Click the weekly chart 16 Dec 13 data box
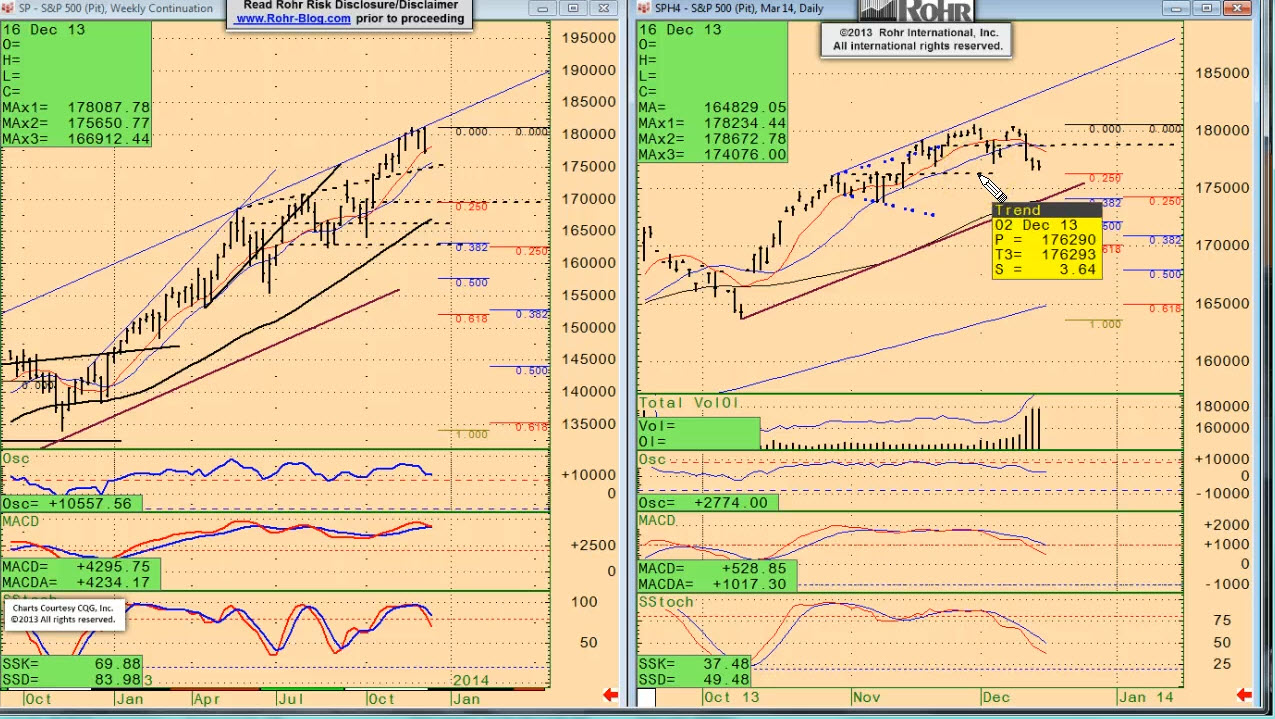The height and width of the screenshot is (719, 1275). (x=76, y=84)
